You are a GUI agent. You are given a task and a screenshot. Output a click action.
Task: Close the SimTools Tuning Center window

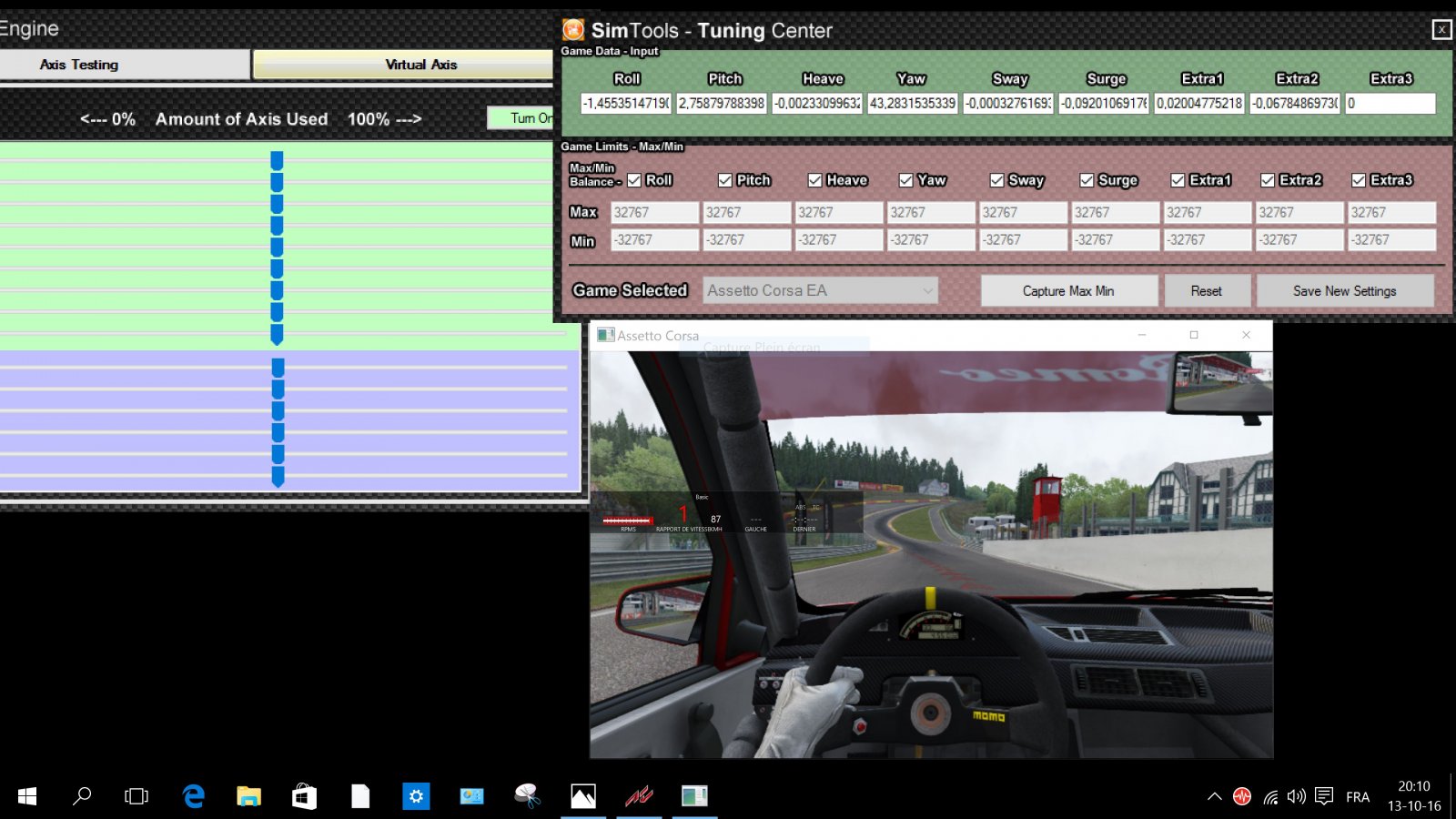tap(1441, 30)
